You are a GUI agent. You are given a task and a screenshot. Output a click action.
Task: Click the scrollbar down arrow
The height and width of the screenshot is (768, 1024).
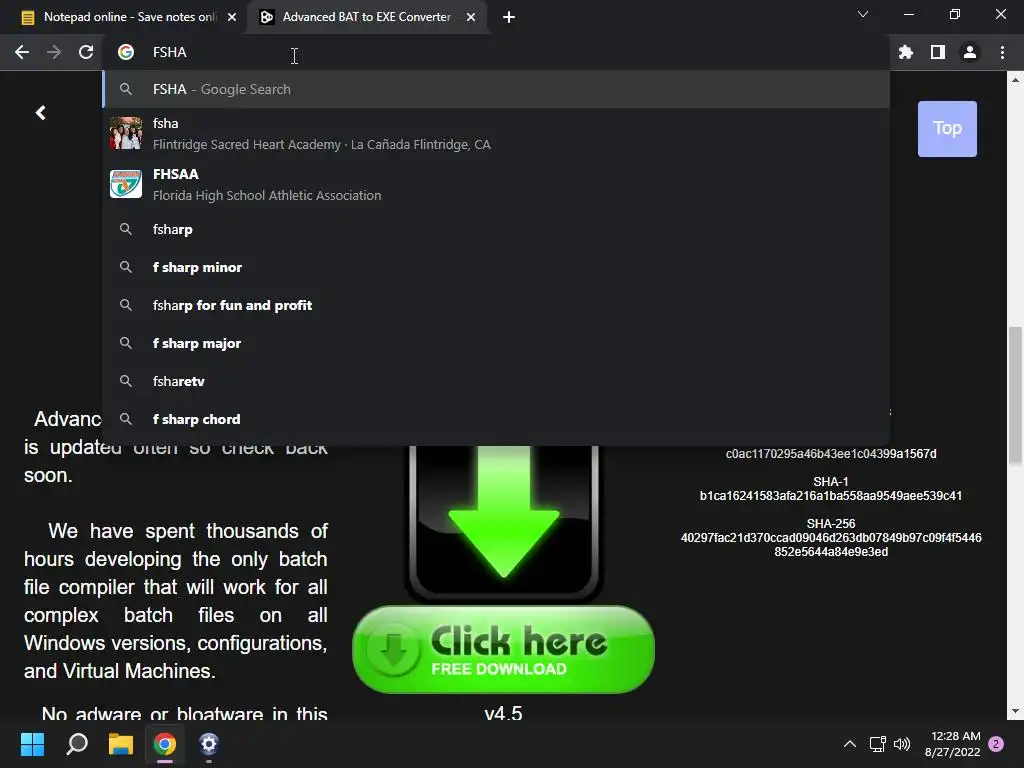[1015, 711]
